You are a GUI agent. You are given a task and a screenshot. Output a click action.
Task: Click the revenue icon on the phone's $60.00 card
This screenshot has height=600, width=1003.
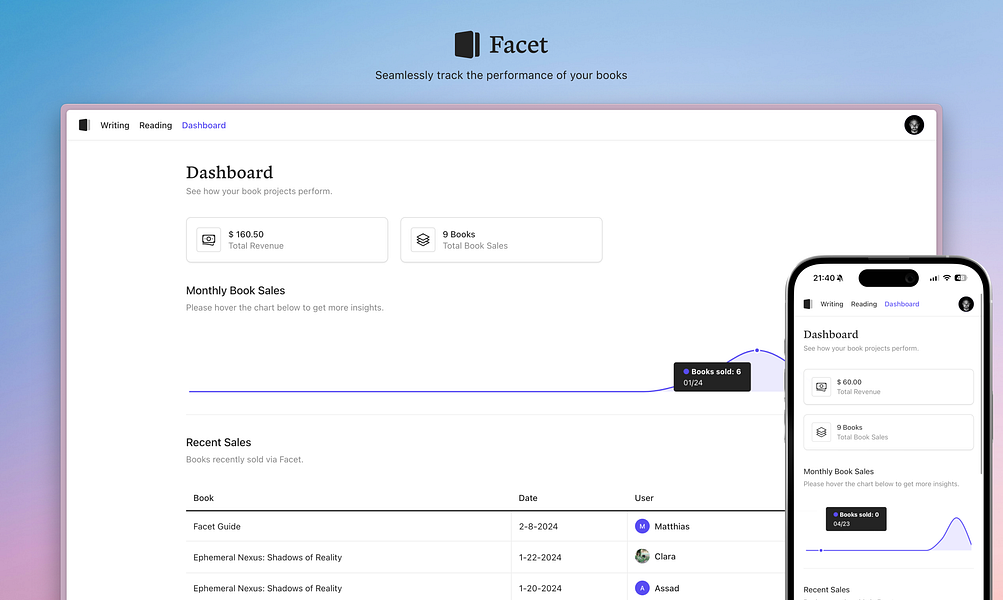(822, 387)
